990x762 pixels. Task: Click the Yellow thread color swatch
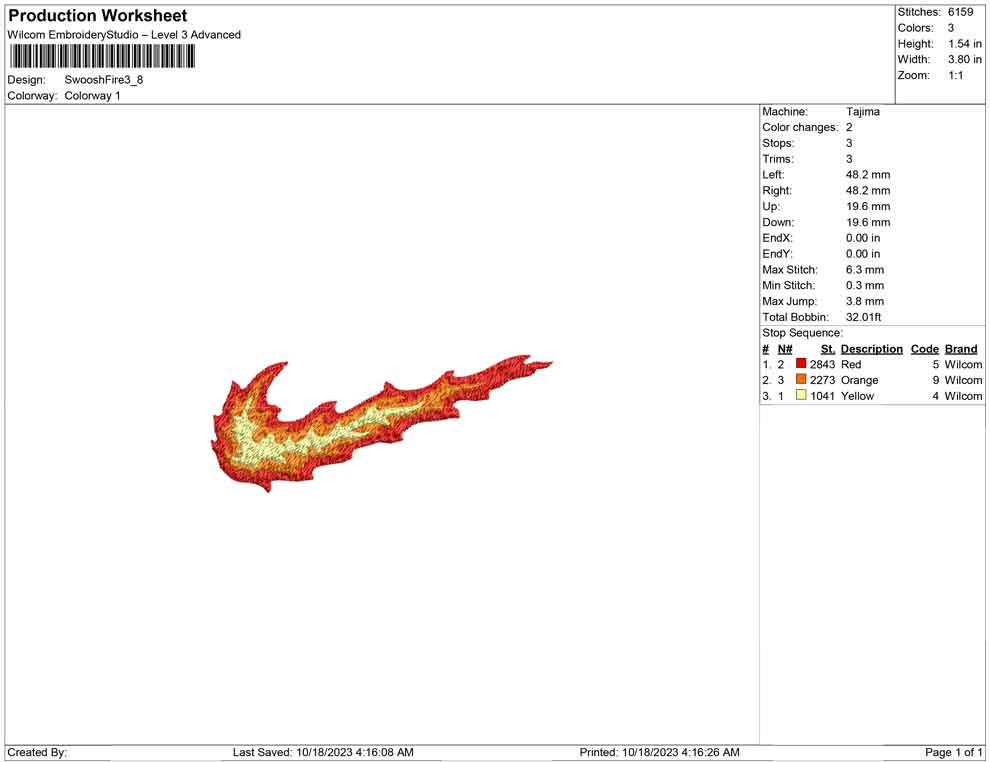[801, 395]
